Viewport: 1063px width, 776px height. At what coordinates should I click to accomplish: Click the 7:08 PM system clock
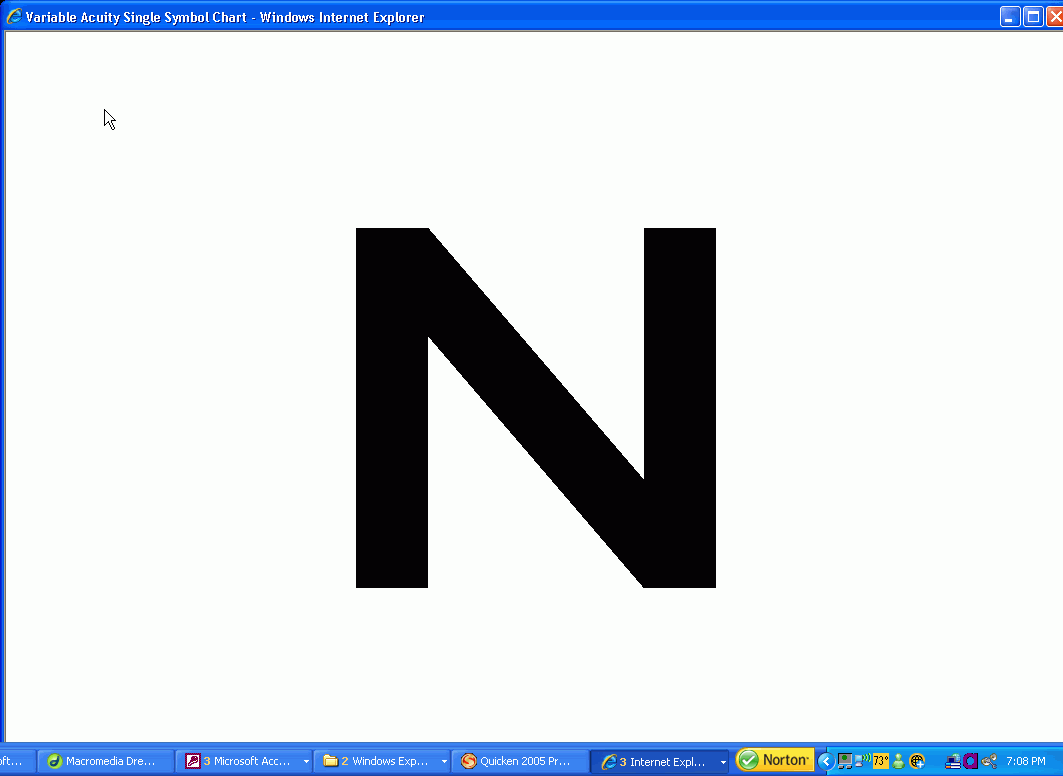[1026, 761]
